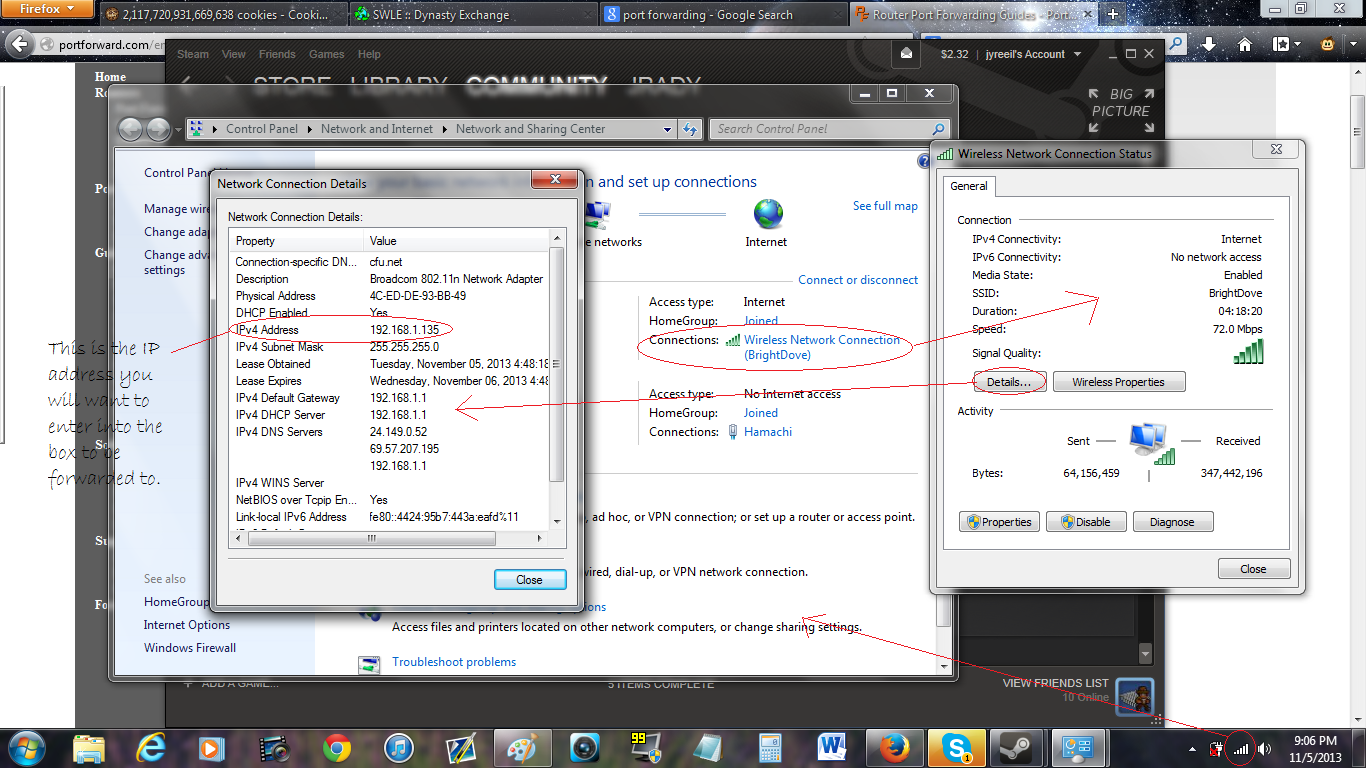Open the 'Troubleshoot problems' link
The width and height of the screenshot is (1366, 768).
(x=454, y=662)
